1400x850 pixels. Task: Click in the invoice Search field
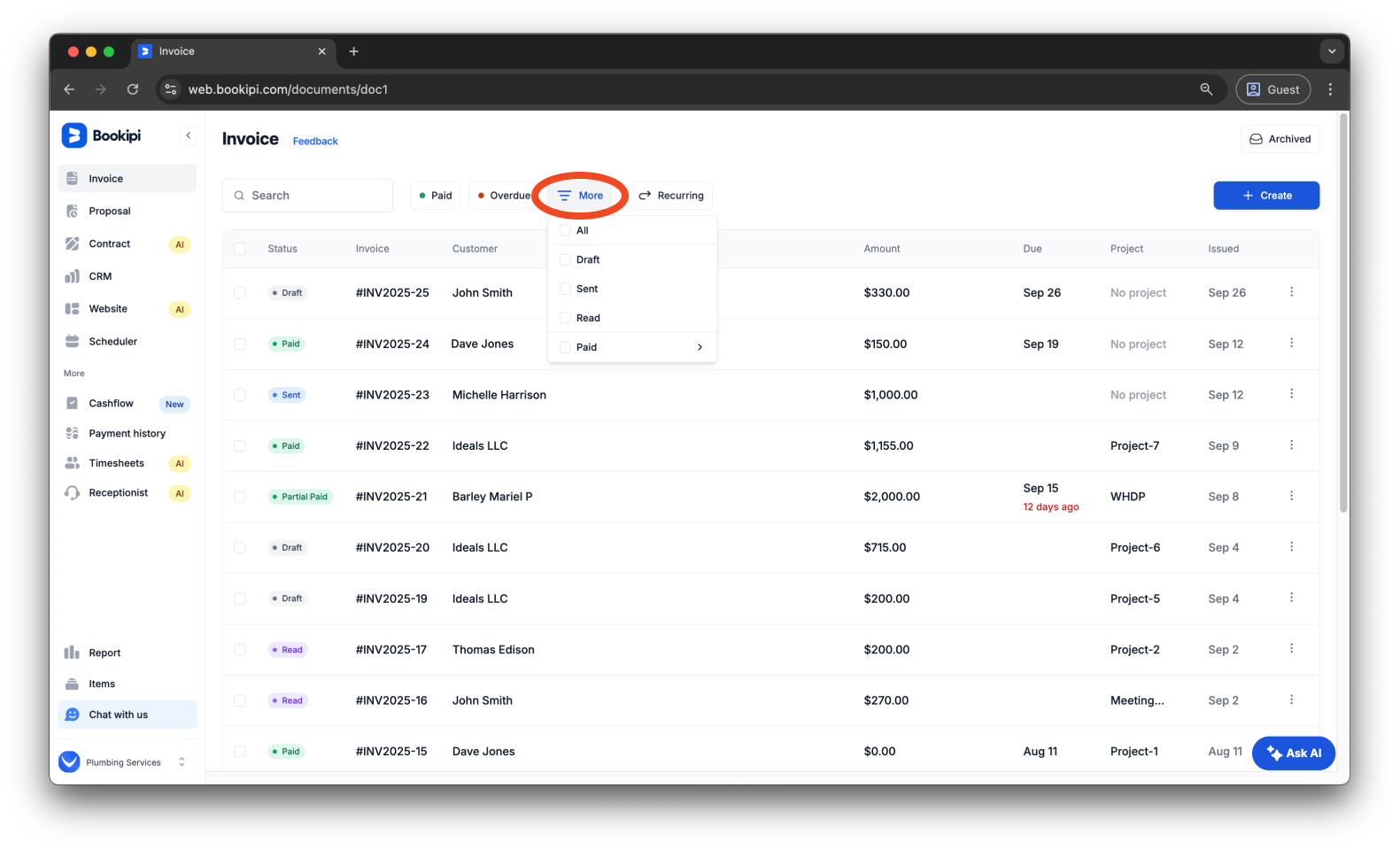(307, 196)
